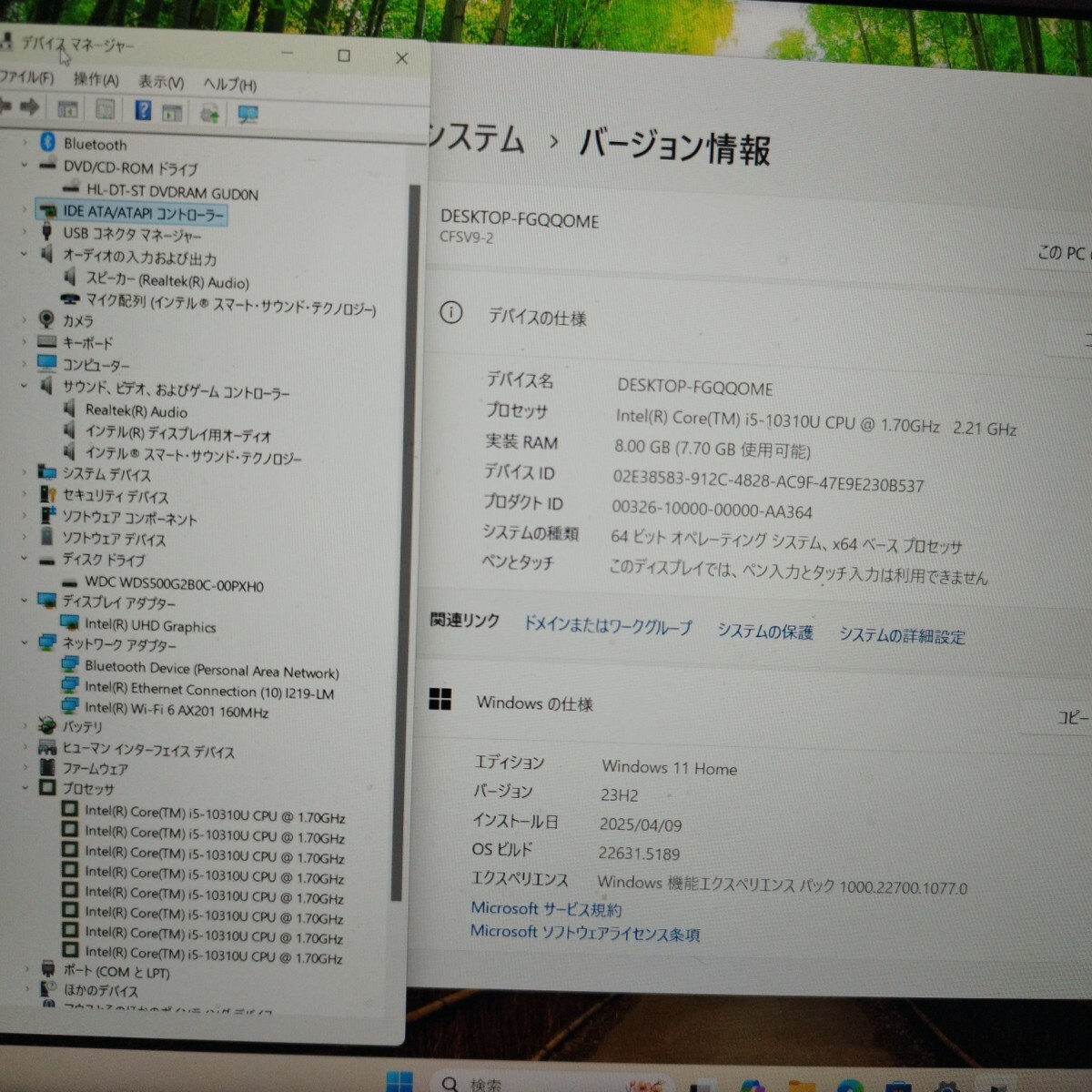Viewport: 1092px width, 1092px height.
Task: Click the Bluetooth category icon
Action: (x=47, y=142)
